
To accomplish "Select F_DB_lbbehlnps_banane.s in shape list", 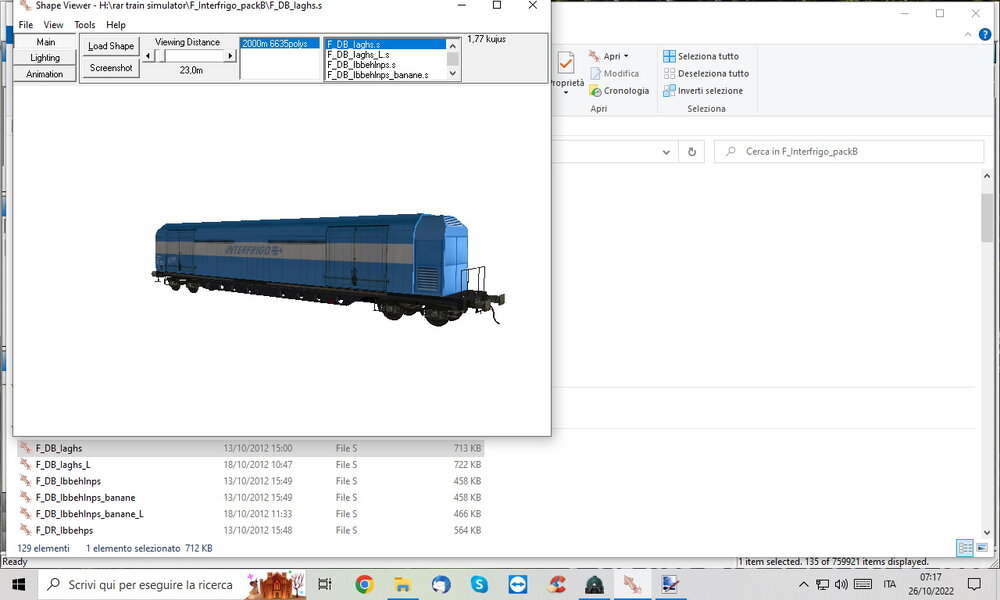I will coord(385,75).
